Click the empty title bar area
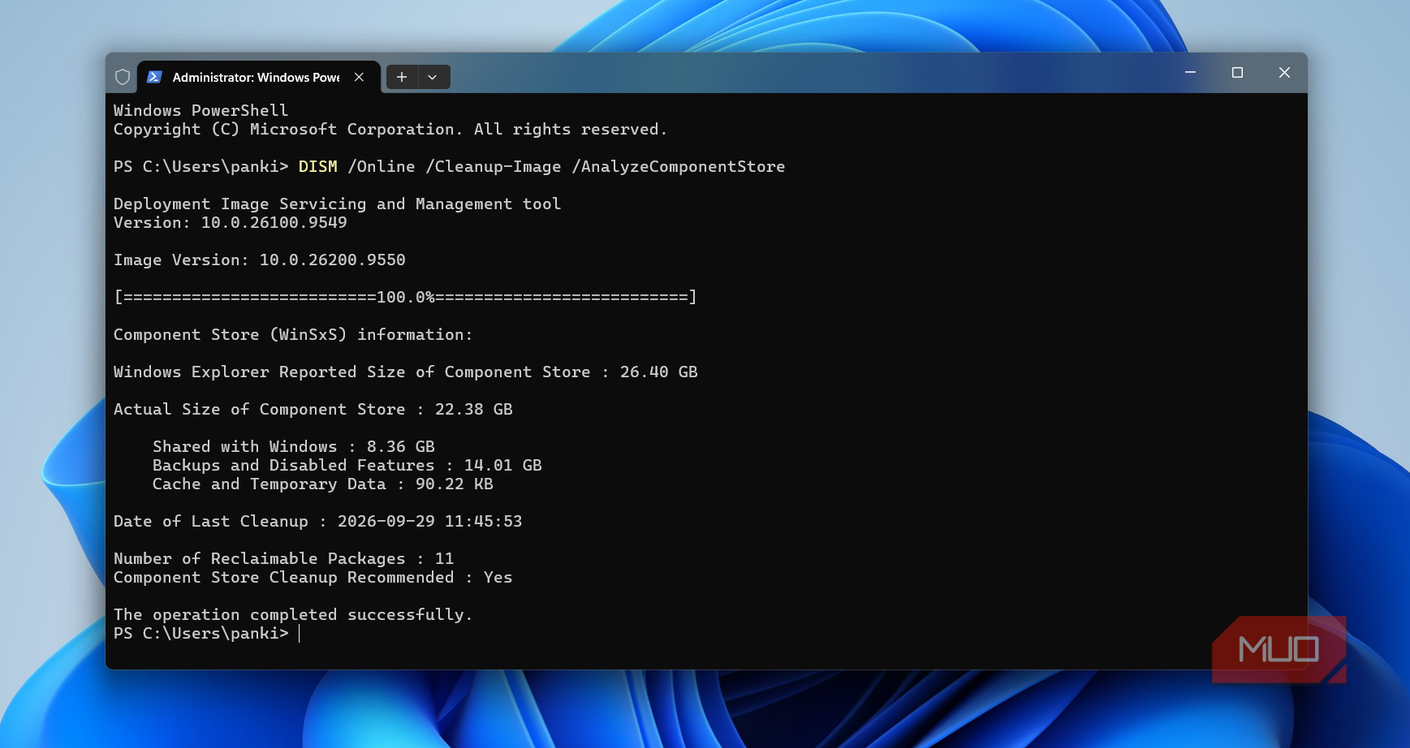 click(x=800, y=73)
